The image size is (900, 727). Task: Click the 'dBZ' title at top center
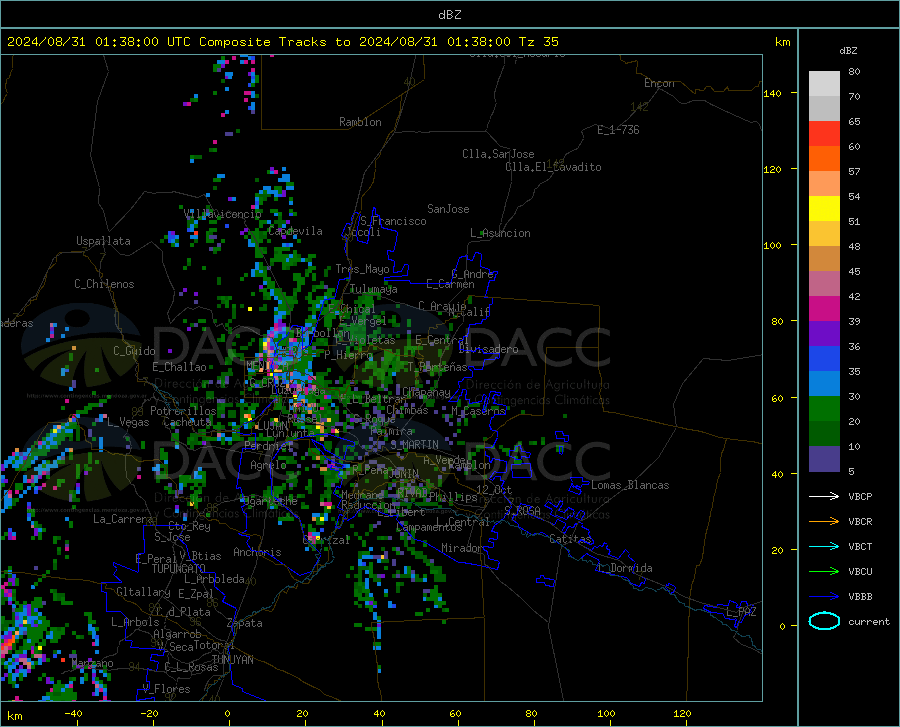click(x=449, y=15)
